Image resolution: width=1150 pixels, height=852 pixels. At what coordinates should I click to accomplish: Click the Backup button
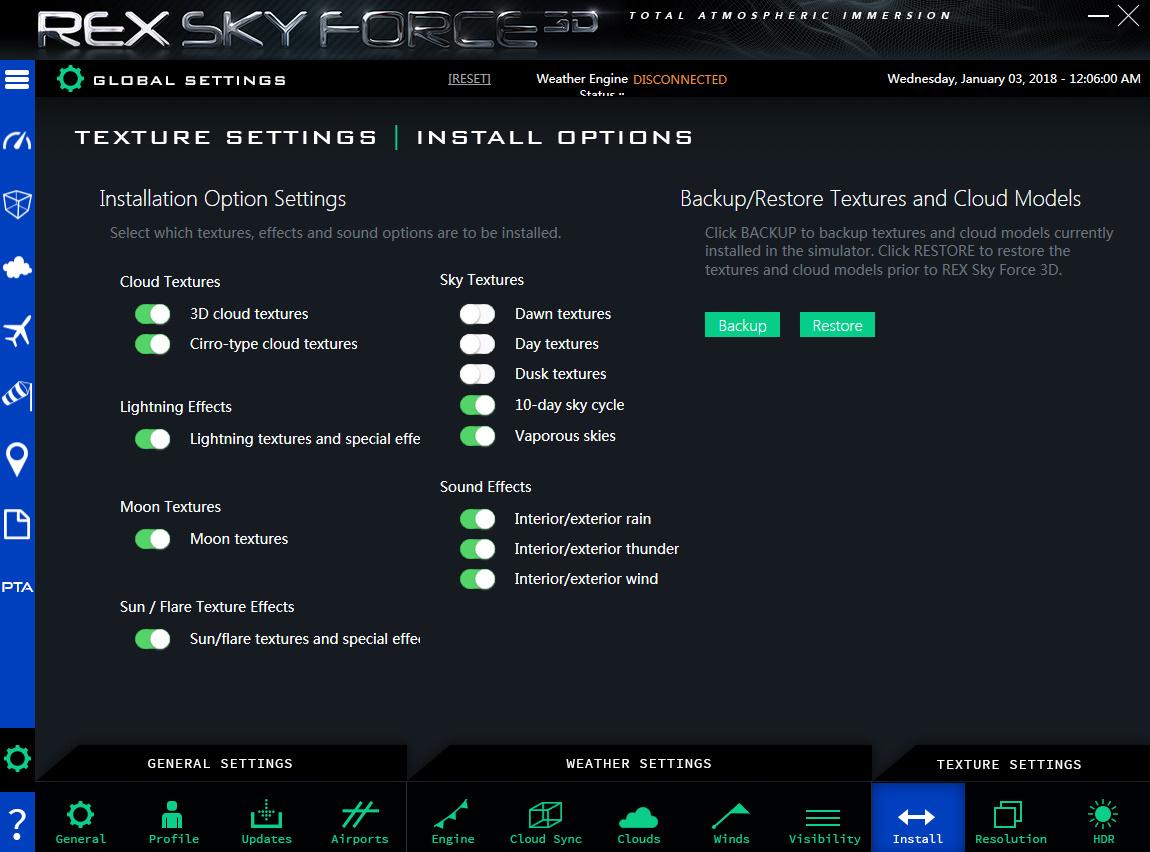pyautogui.click(x=742, y=325)
